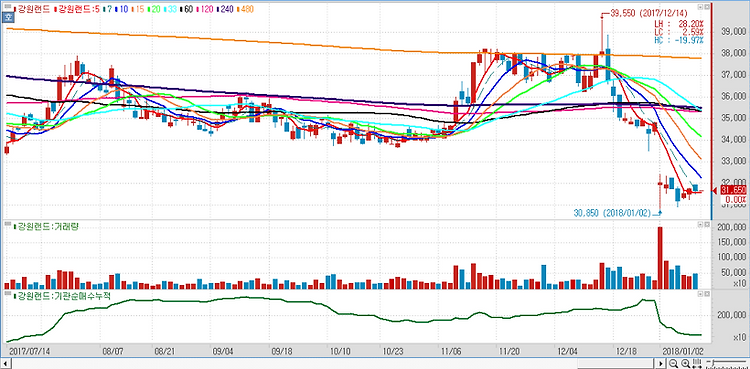Click the 강원랜드:기관순매수누적 indicator label
750x369 pixels.
62,295
